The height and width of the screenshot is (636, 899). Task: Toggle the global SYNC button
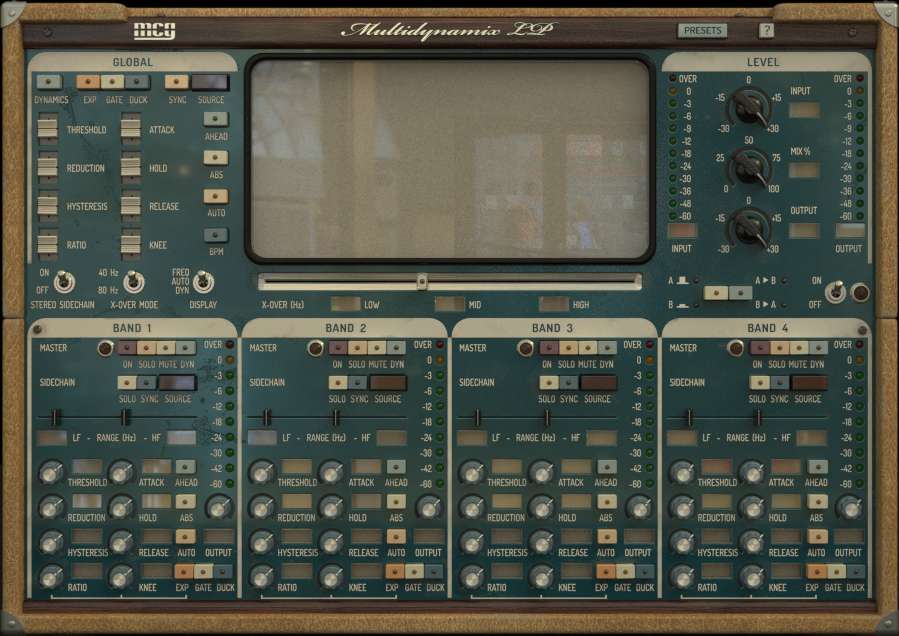point(177,83)
